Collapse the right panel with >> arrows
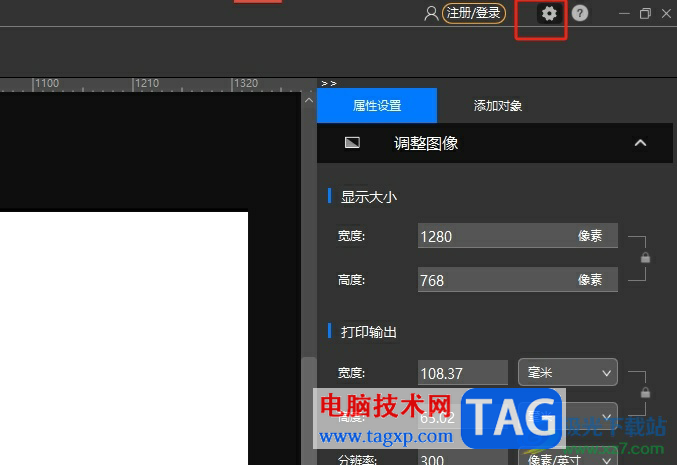The image size is (677, 465). click(329, 83)
